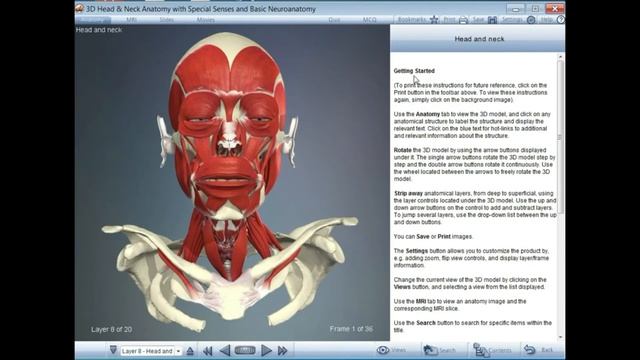Click the Help text label
The image size is (640, 360).
pyautogui.click(x=546, y=20)
